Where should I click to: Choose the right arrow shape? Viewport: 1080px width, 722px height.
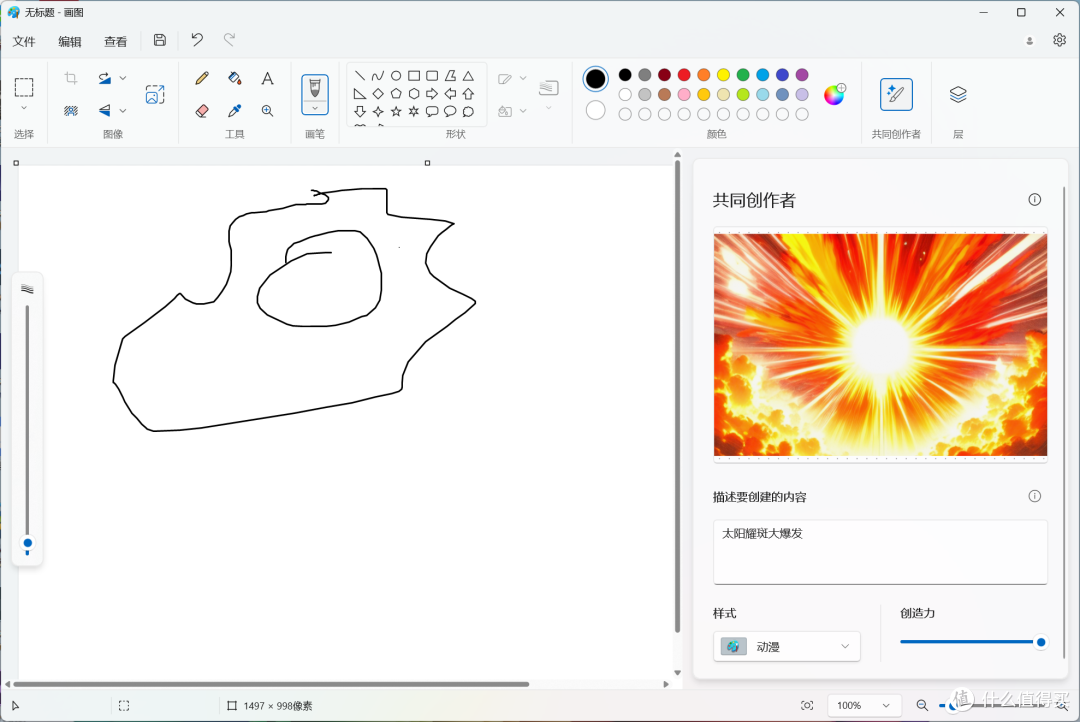pyautogui.click(x=432, y=94)
